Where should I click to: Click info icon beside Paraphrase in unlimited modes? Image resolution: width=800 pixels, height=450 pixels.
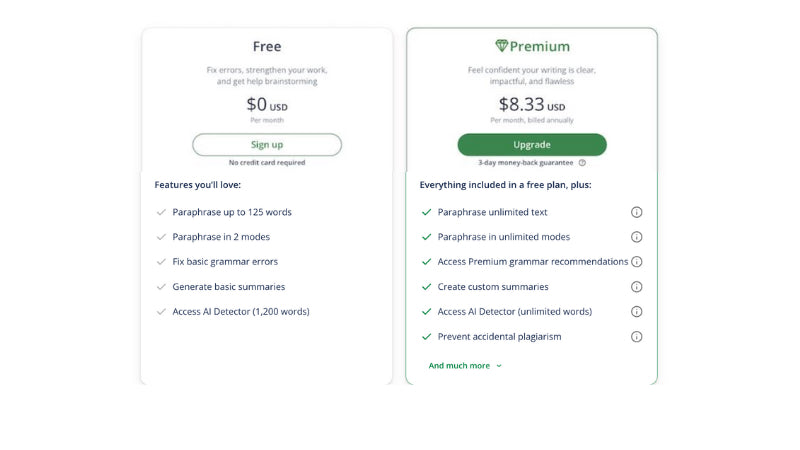636,237
